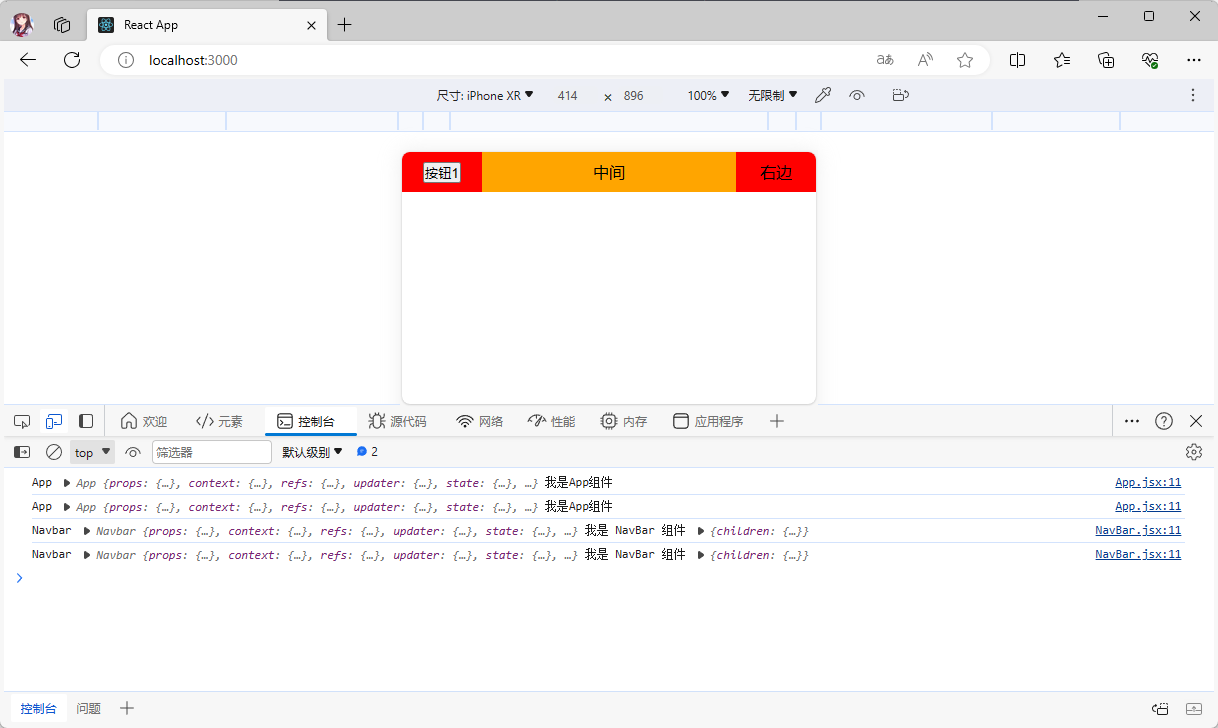This screenshot has height=728, width=1218.
Task: Toggle the console sidebar panel
Action: click(22, 452)
